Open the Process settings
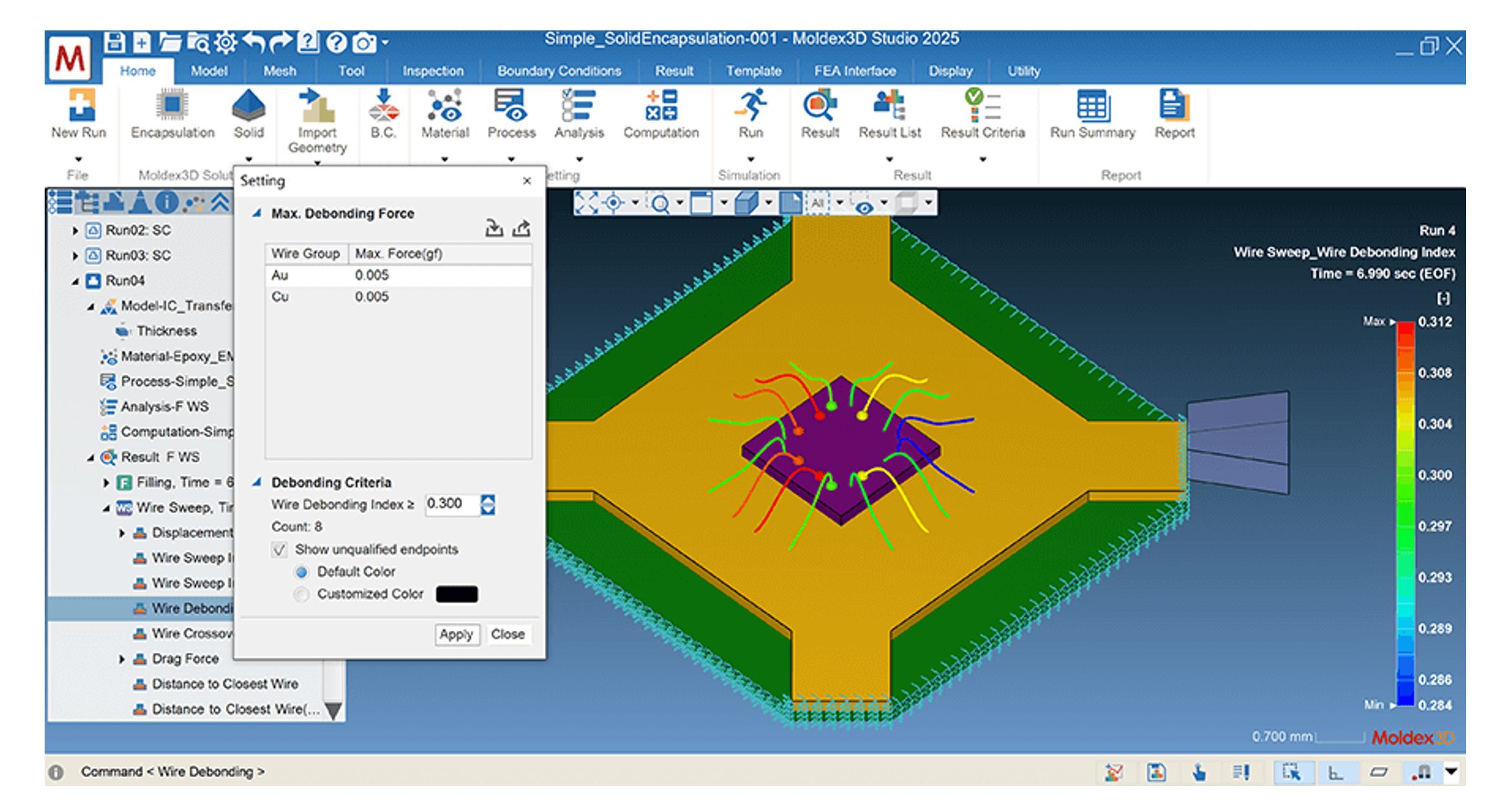Viewport: 1492px width, 812px height. [511, 115]
